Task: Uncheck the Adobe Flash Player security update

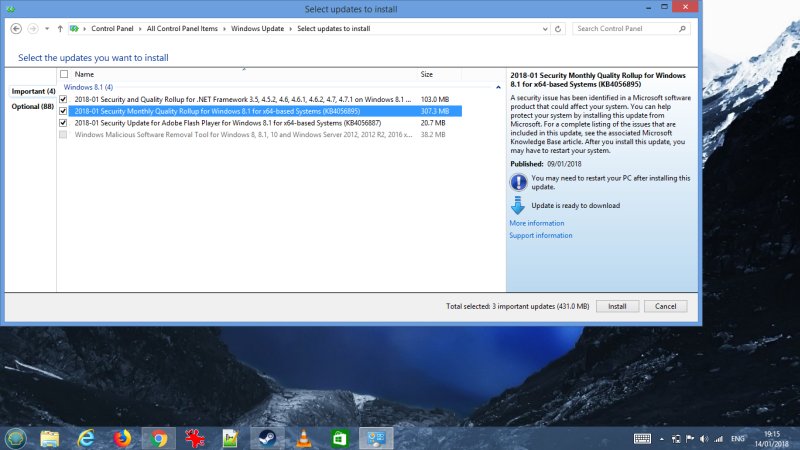Action: [x=64, y=122]
